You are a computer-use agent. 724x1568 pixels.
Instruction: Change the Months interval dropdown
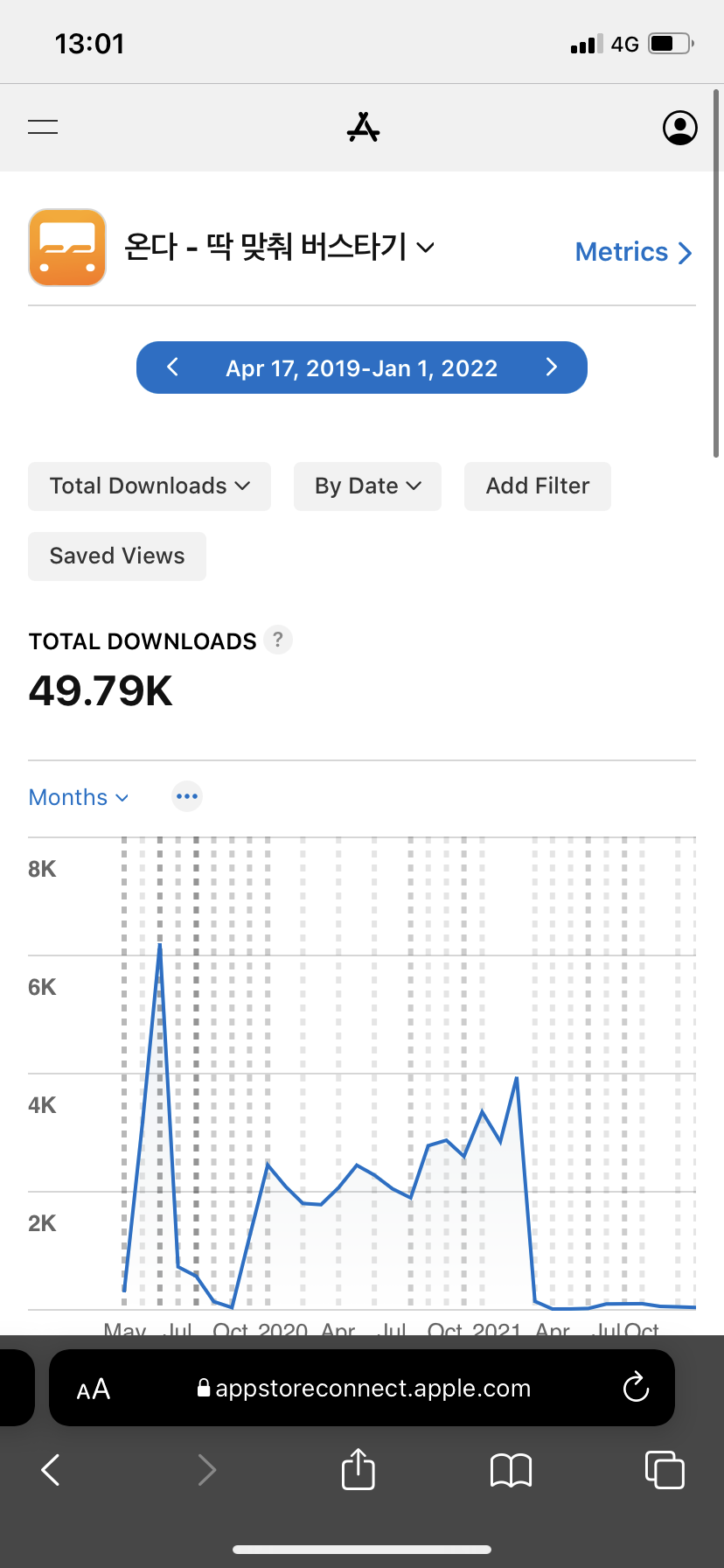click(79, 797)
